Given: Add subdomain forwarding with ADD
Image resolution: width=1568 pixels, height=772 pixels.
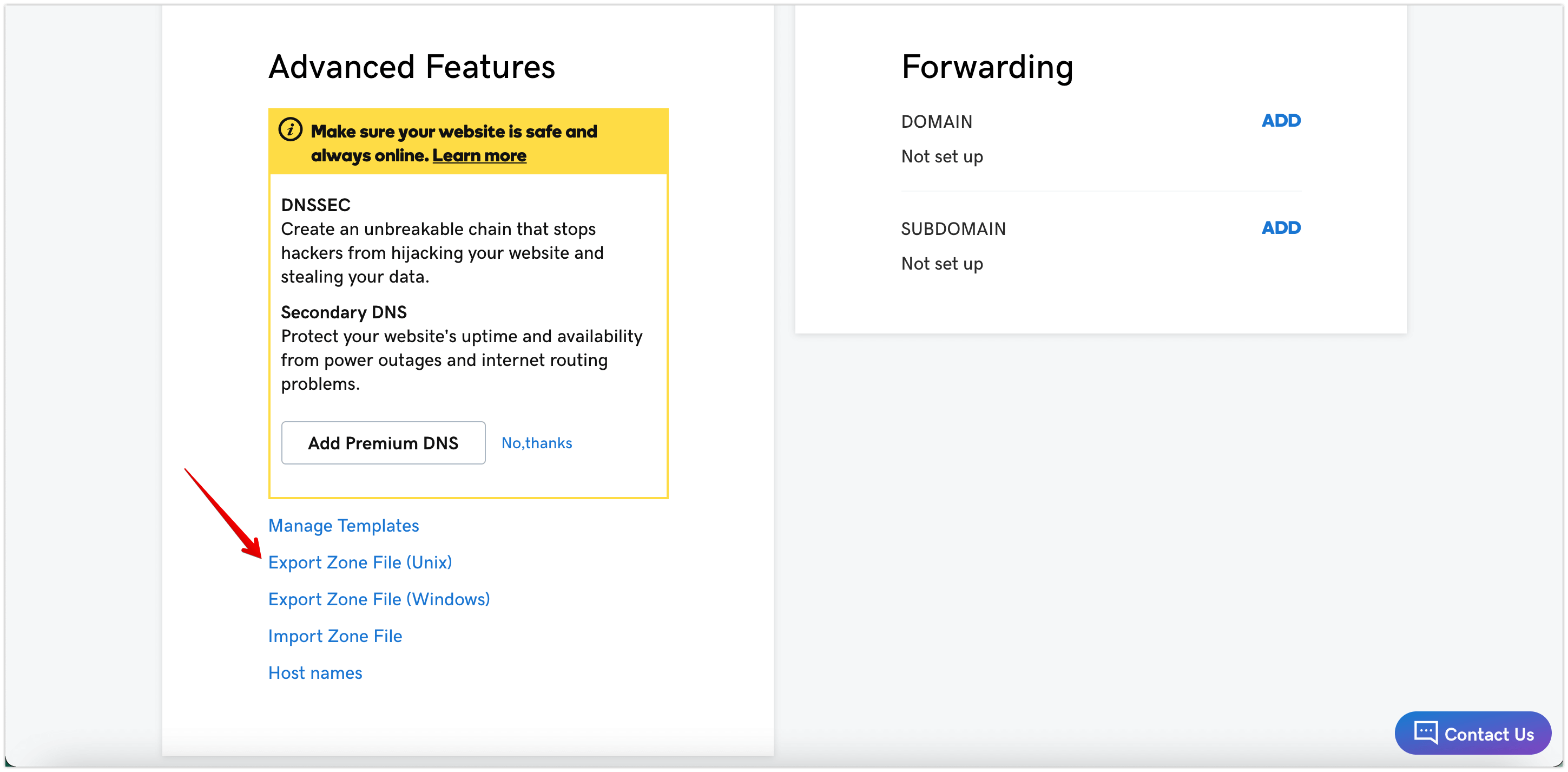Looking at the screenshot, I should [1281, 228].
